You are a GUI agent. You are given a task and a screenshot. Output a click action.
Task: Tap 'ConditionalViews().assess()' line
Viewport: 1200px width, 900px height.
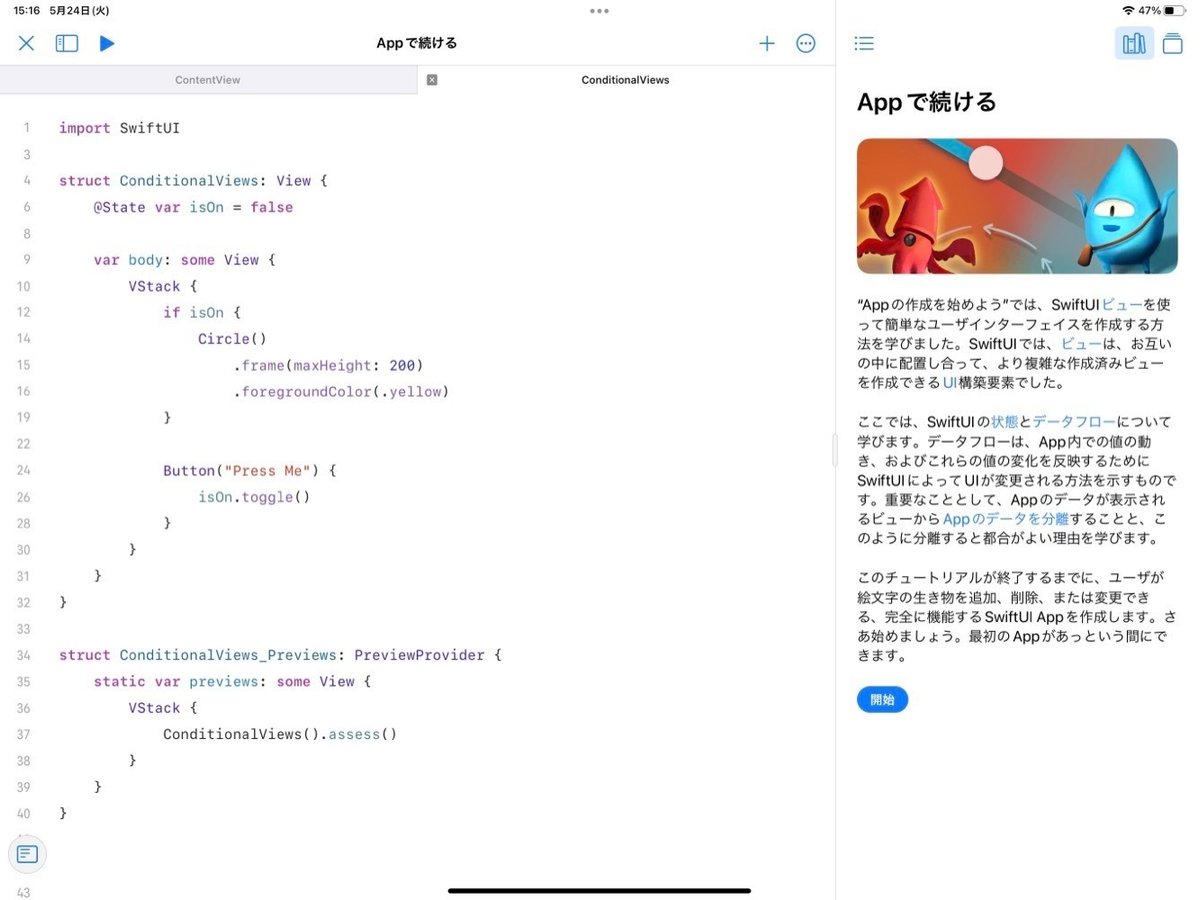(280, 734)
